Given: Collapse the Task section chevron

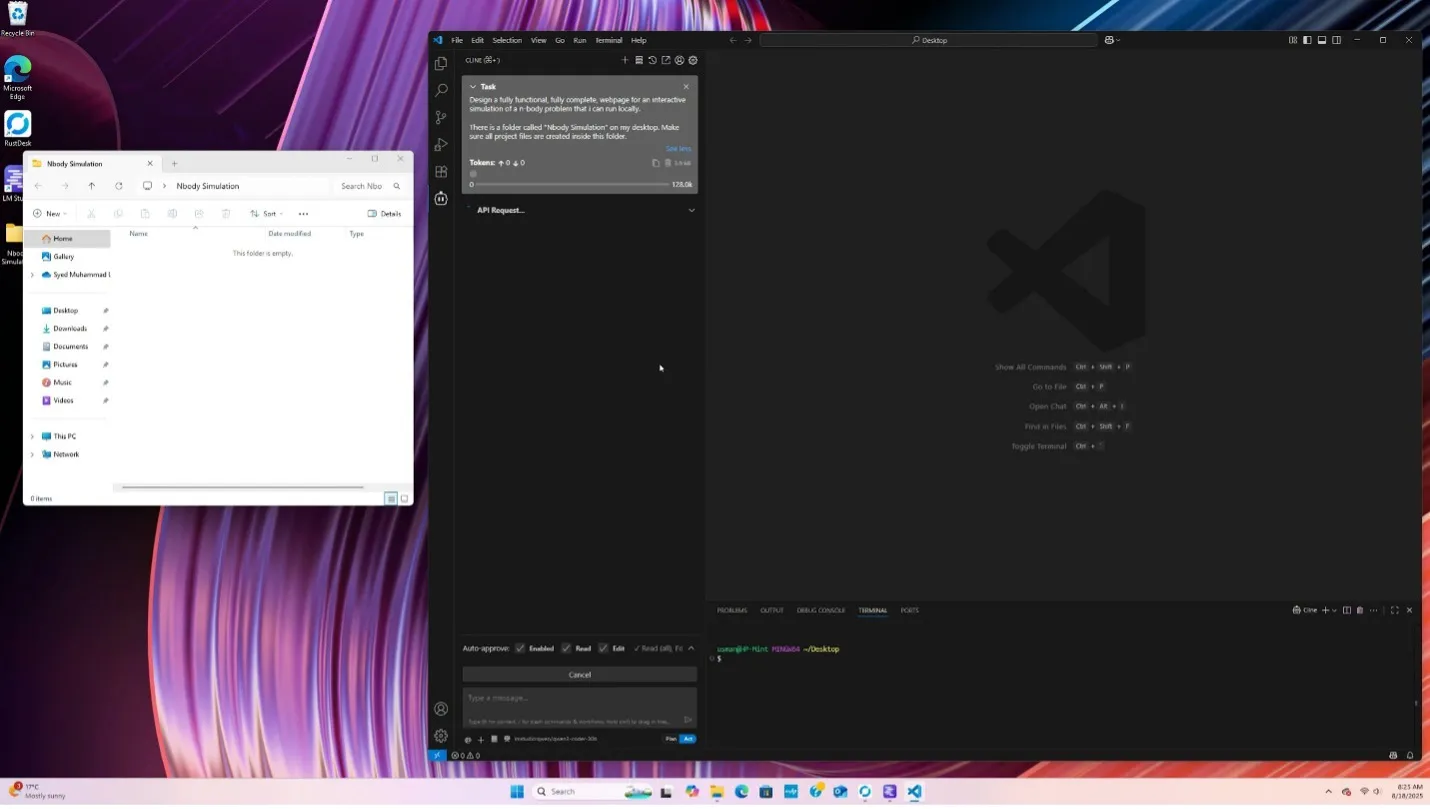Looking at the screenshot, I should [473, 87].
